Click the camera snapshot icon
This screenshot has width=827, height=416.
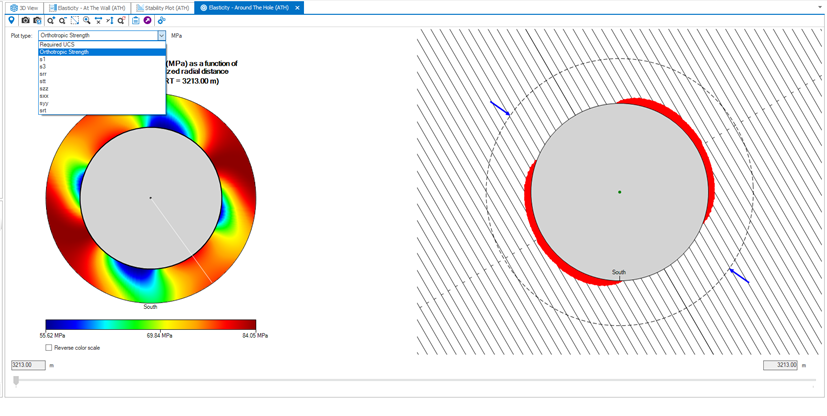[x=26, y=20]
